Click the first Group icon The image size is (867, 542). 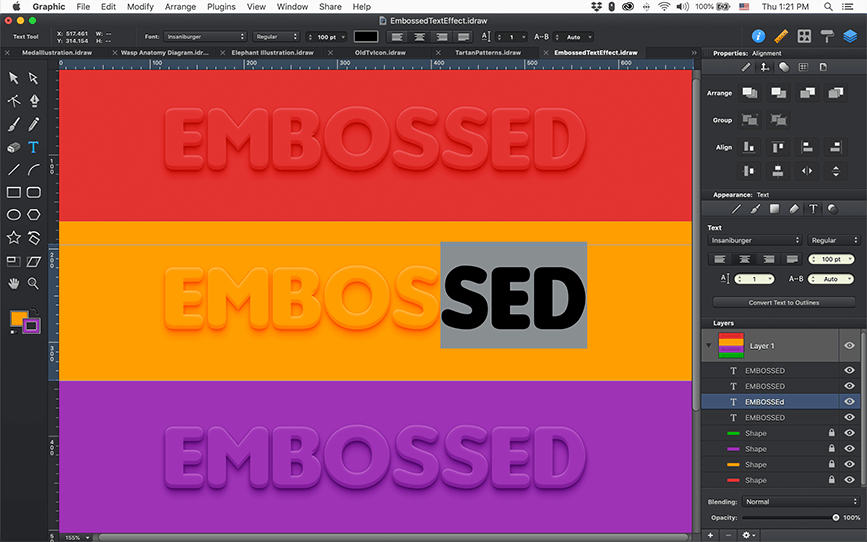click(750, 119)
